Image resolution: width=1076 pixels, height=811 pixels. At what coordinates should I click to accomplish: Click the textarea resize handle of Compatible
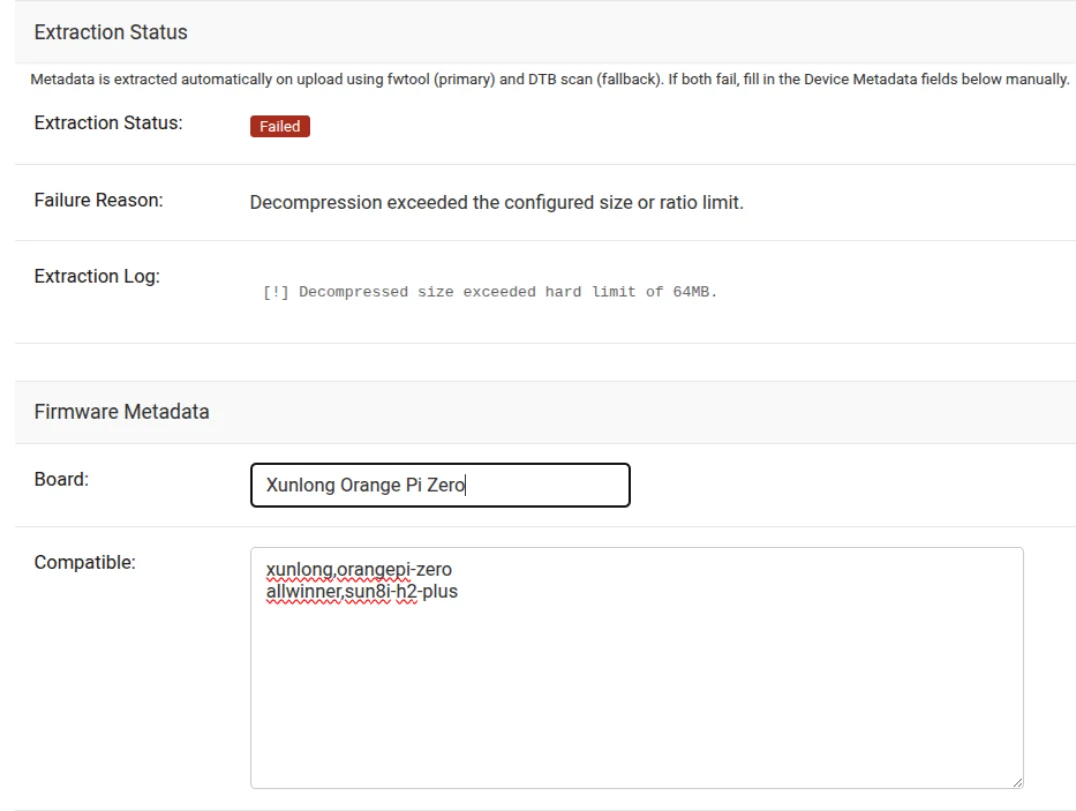coord(1017,782)
